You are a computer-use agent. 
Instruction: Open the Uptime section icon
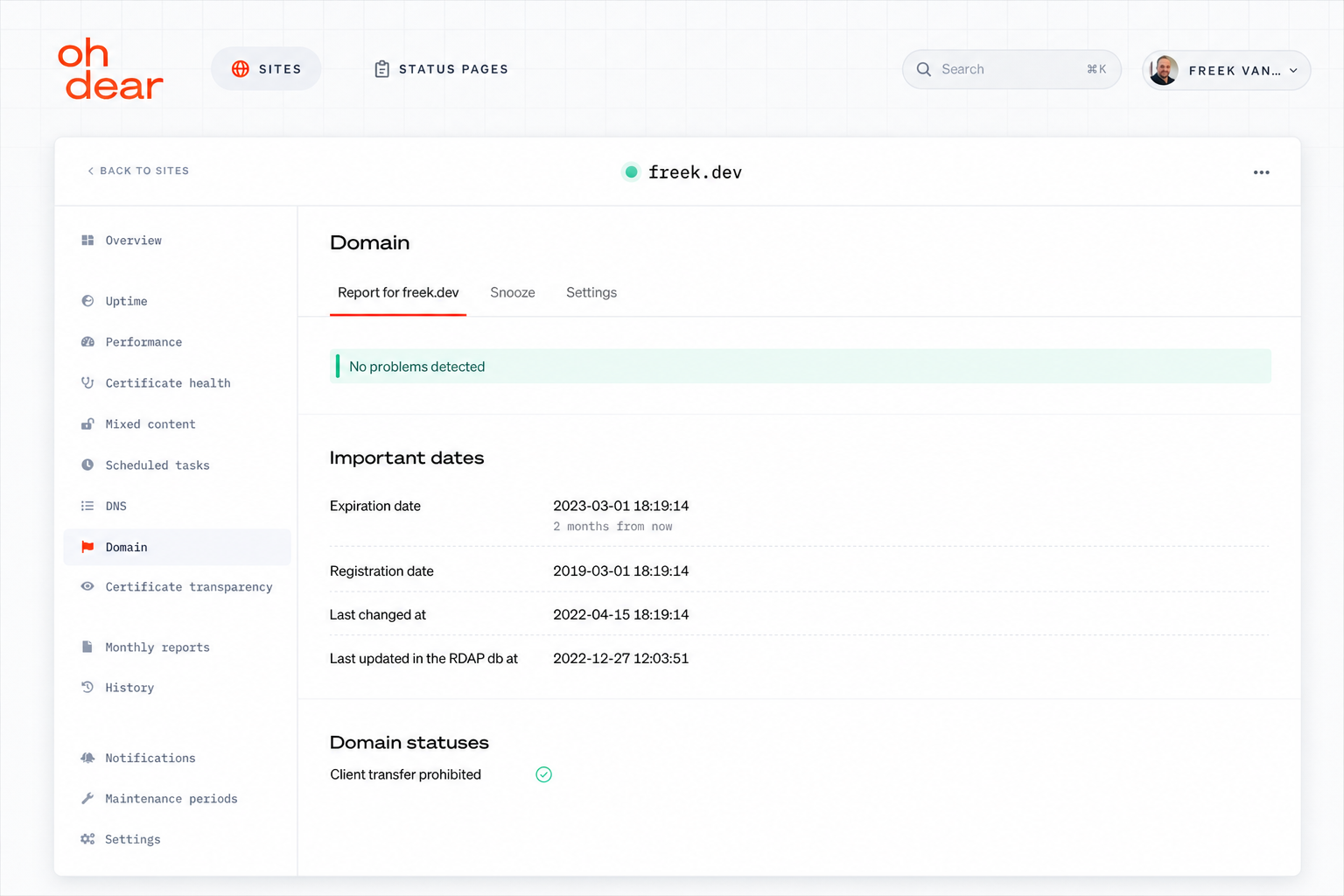(87, 301)
